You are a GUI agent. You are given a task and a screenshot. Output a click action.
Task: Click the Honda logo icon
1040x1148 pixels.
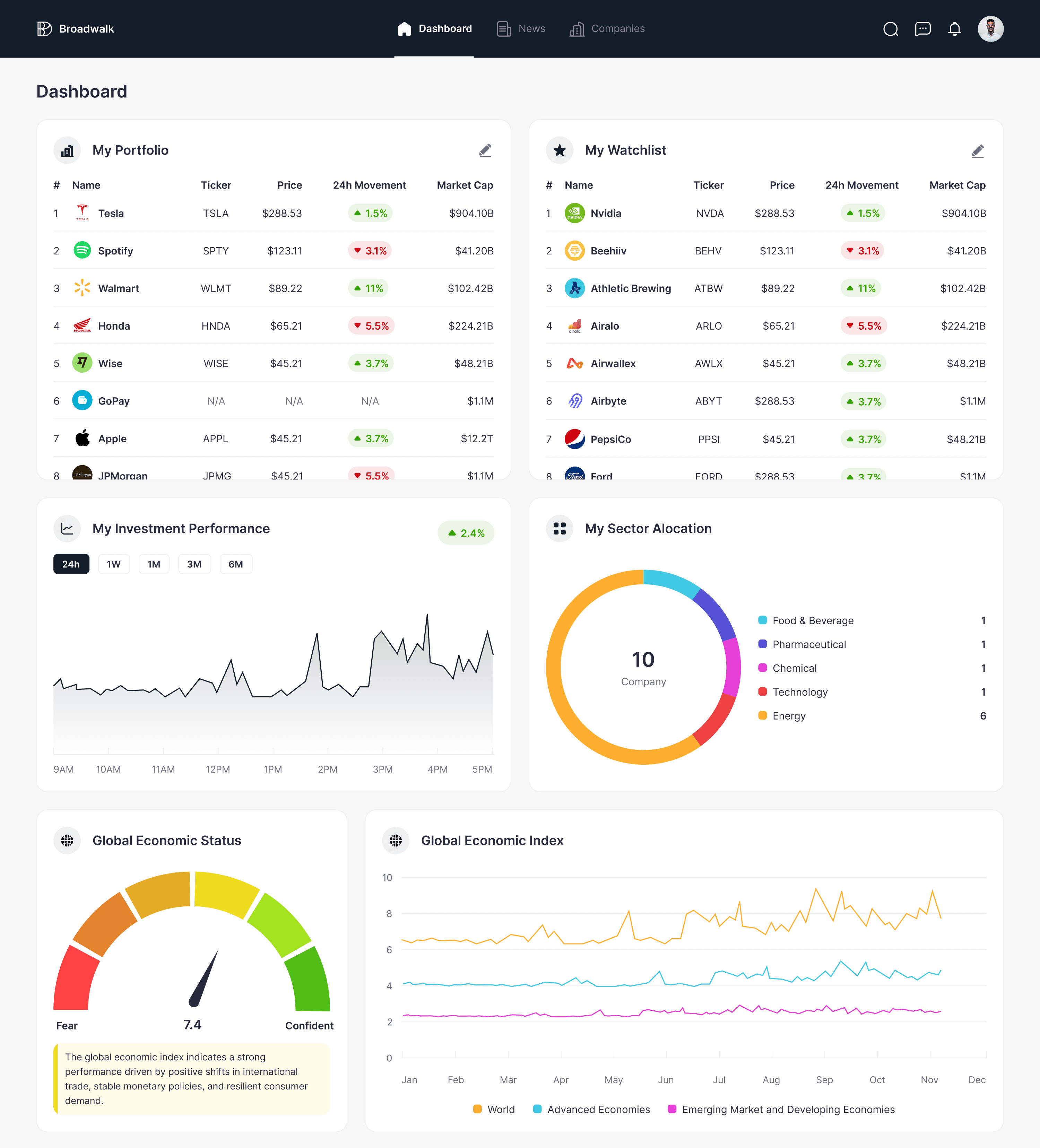(x=83, y=326)
